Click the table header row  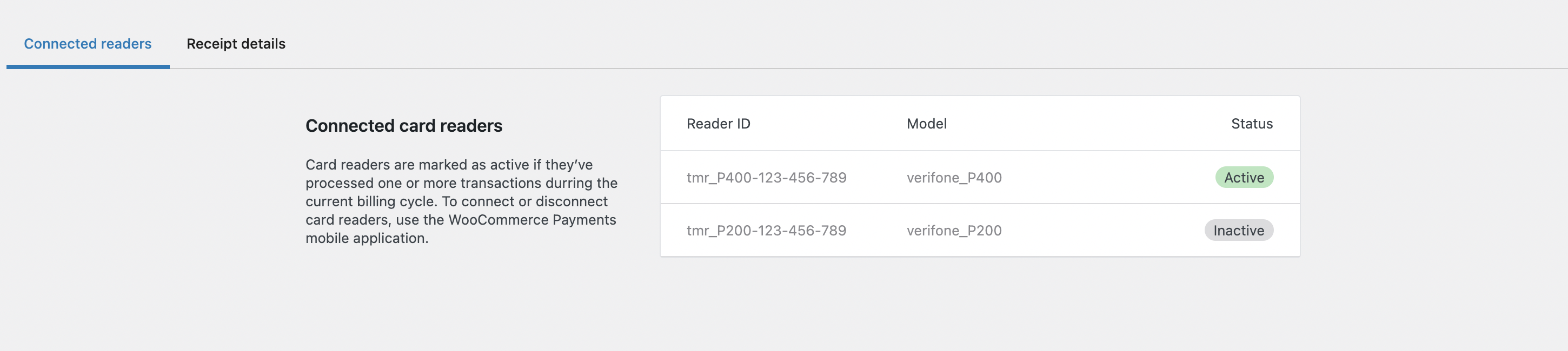click(x=979, y=124)
